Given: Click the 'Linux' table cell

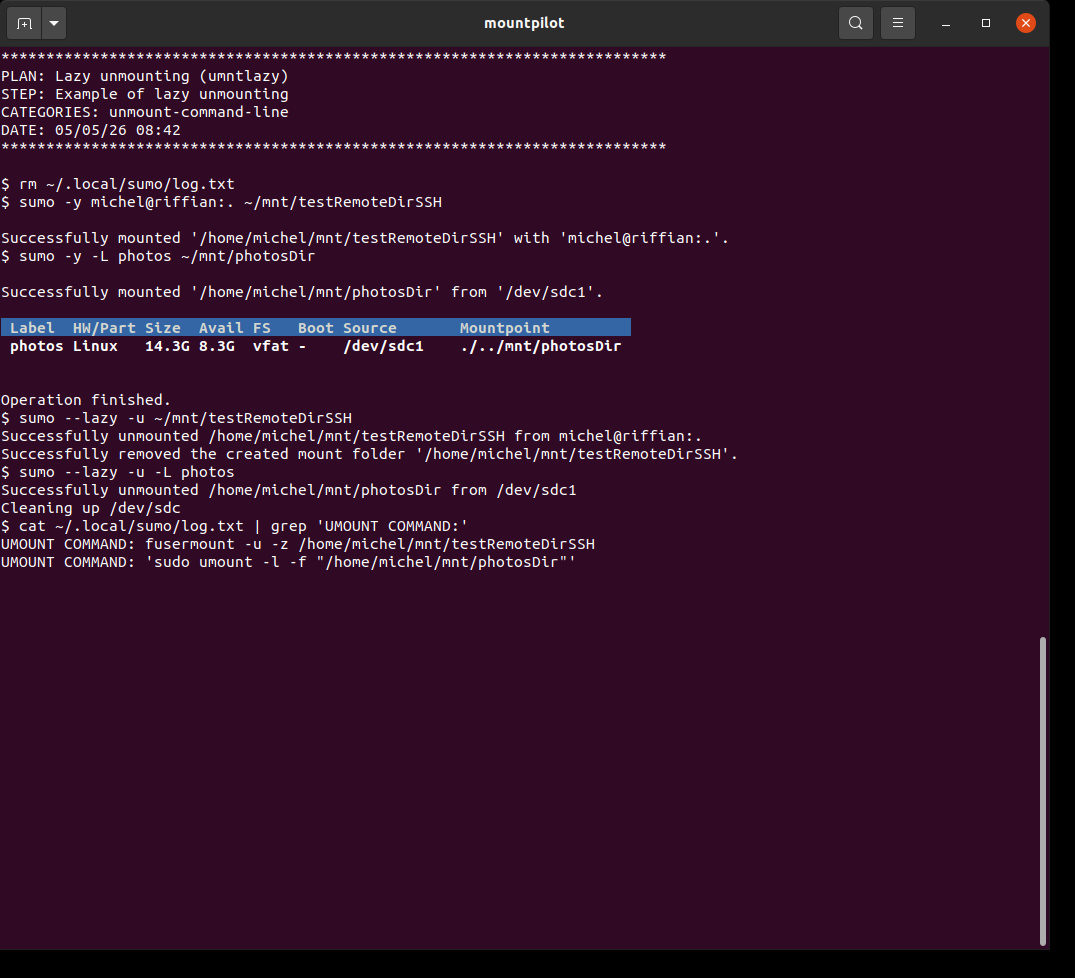Looking at the screenshot, I should click(95, 346).
